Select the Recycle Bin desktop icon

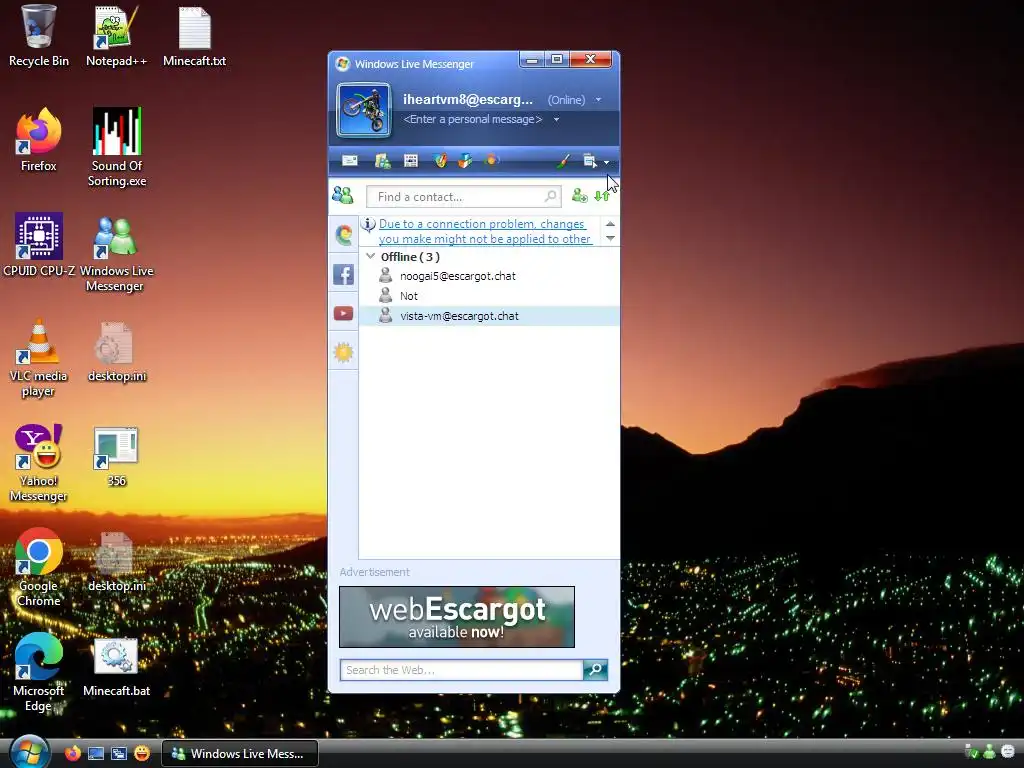tap(39, 36)
